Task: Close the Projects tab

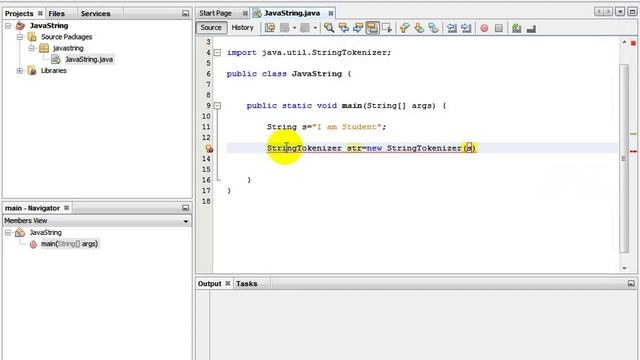Action: pos(40,13)
